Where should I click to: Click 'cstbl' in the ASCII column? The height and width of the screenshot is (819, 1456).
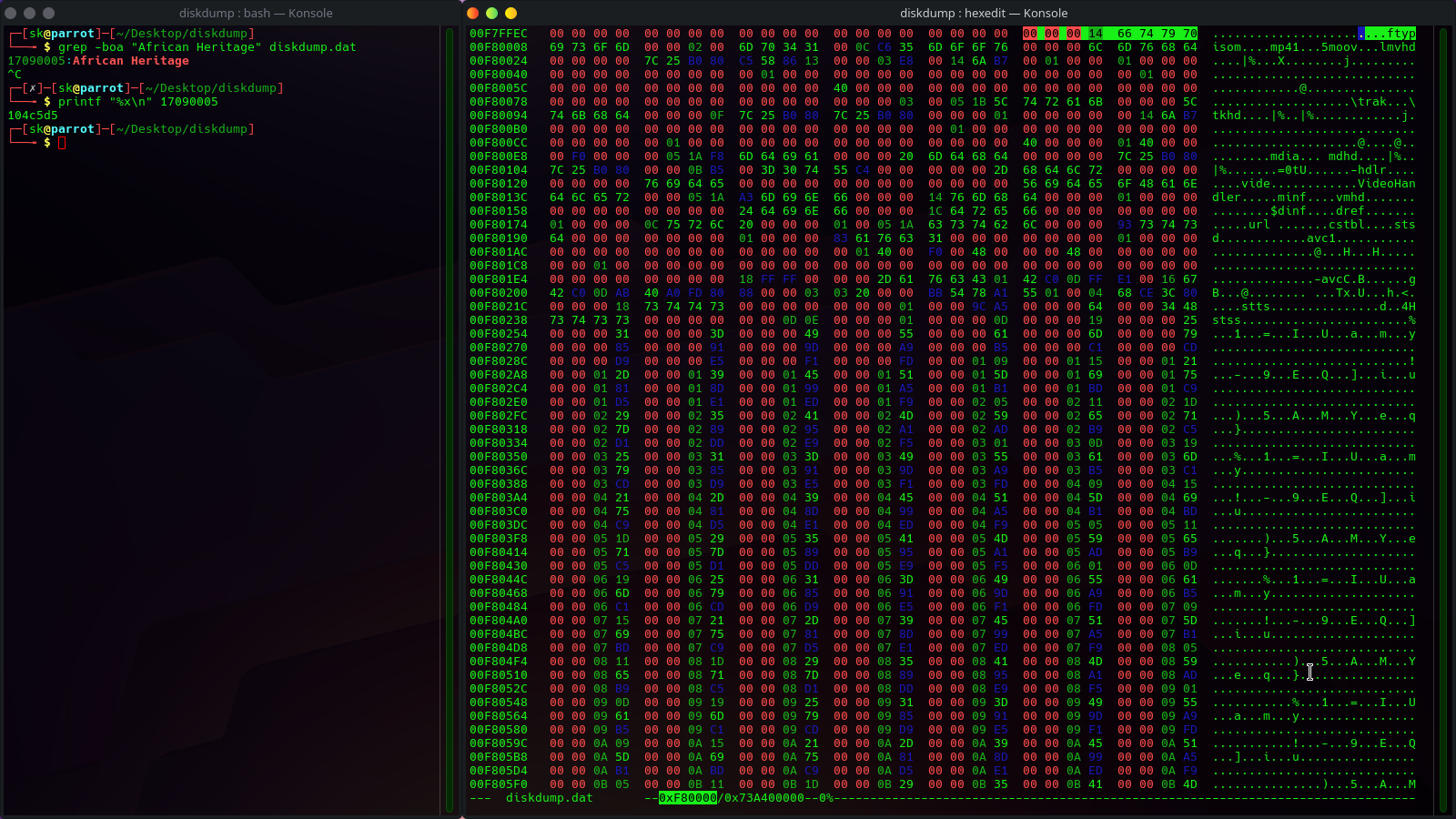point(1347,225)
